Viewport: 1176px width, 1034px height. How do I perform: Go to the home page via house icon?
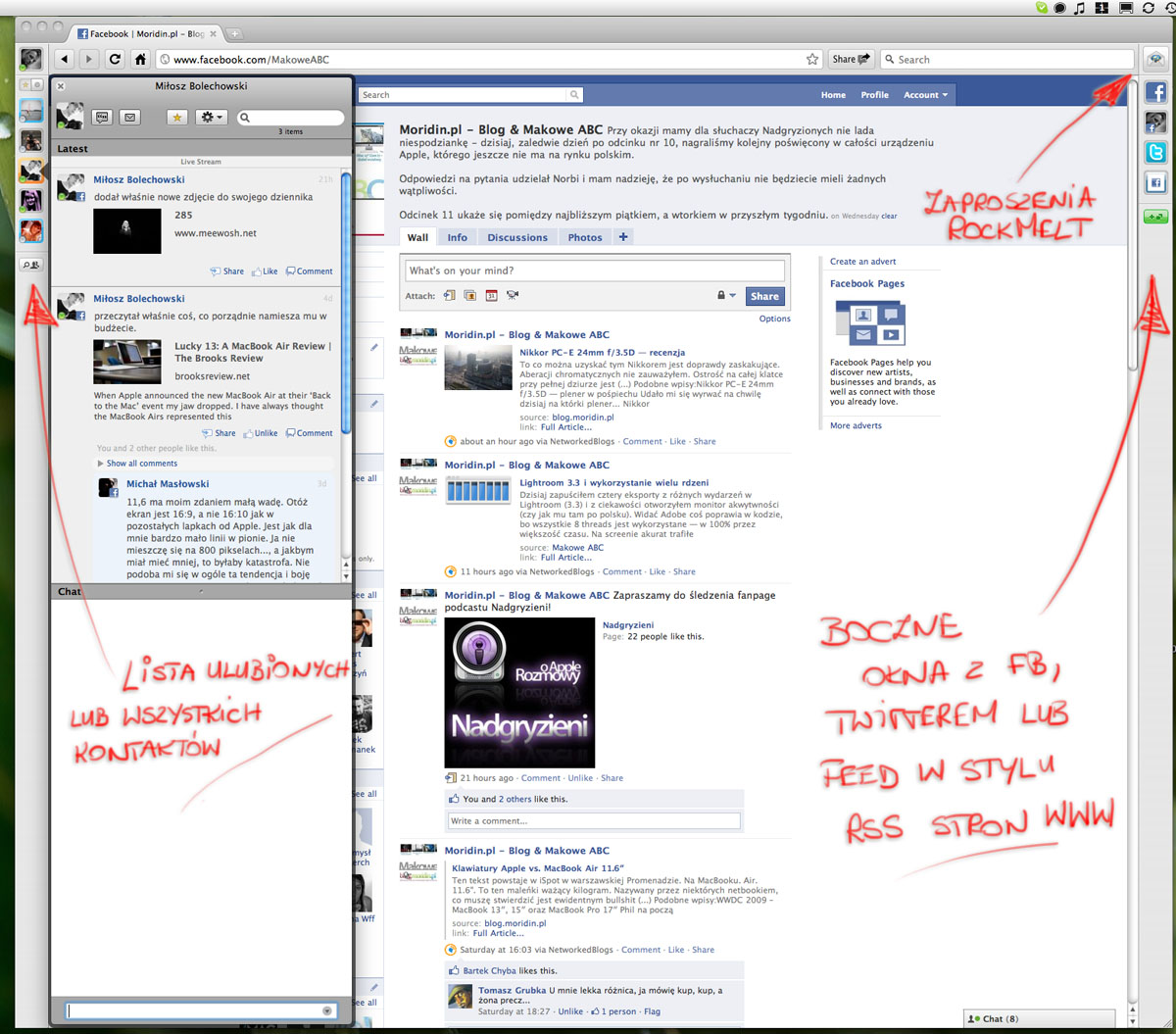pos(140,60)
